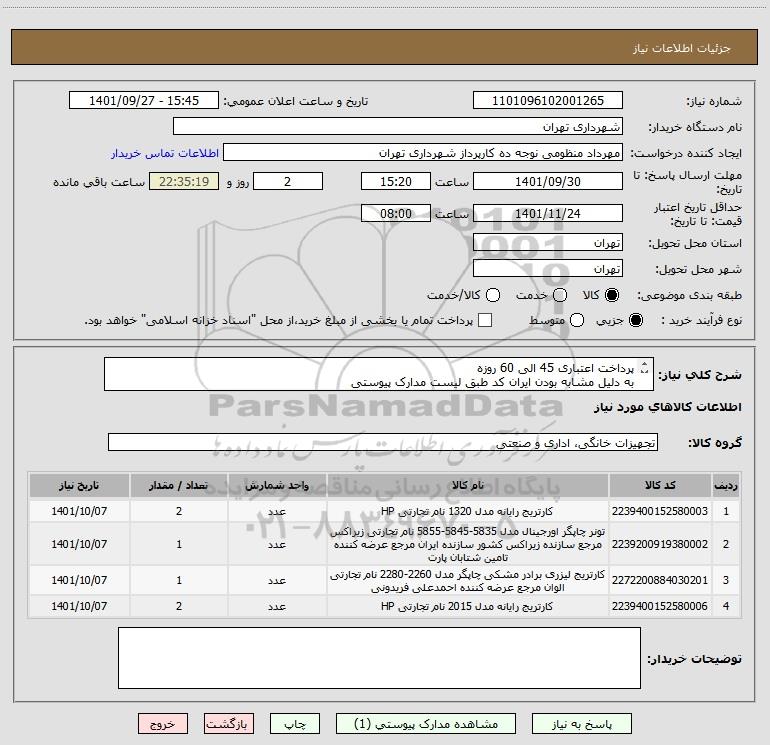The width and height of the screenshot is (770, 745).
Task: Open مشاهده مدارک پیوستی (1) button
Action: point(426,724)
